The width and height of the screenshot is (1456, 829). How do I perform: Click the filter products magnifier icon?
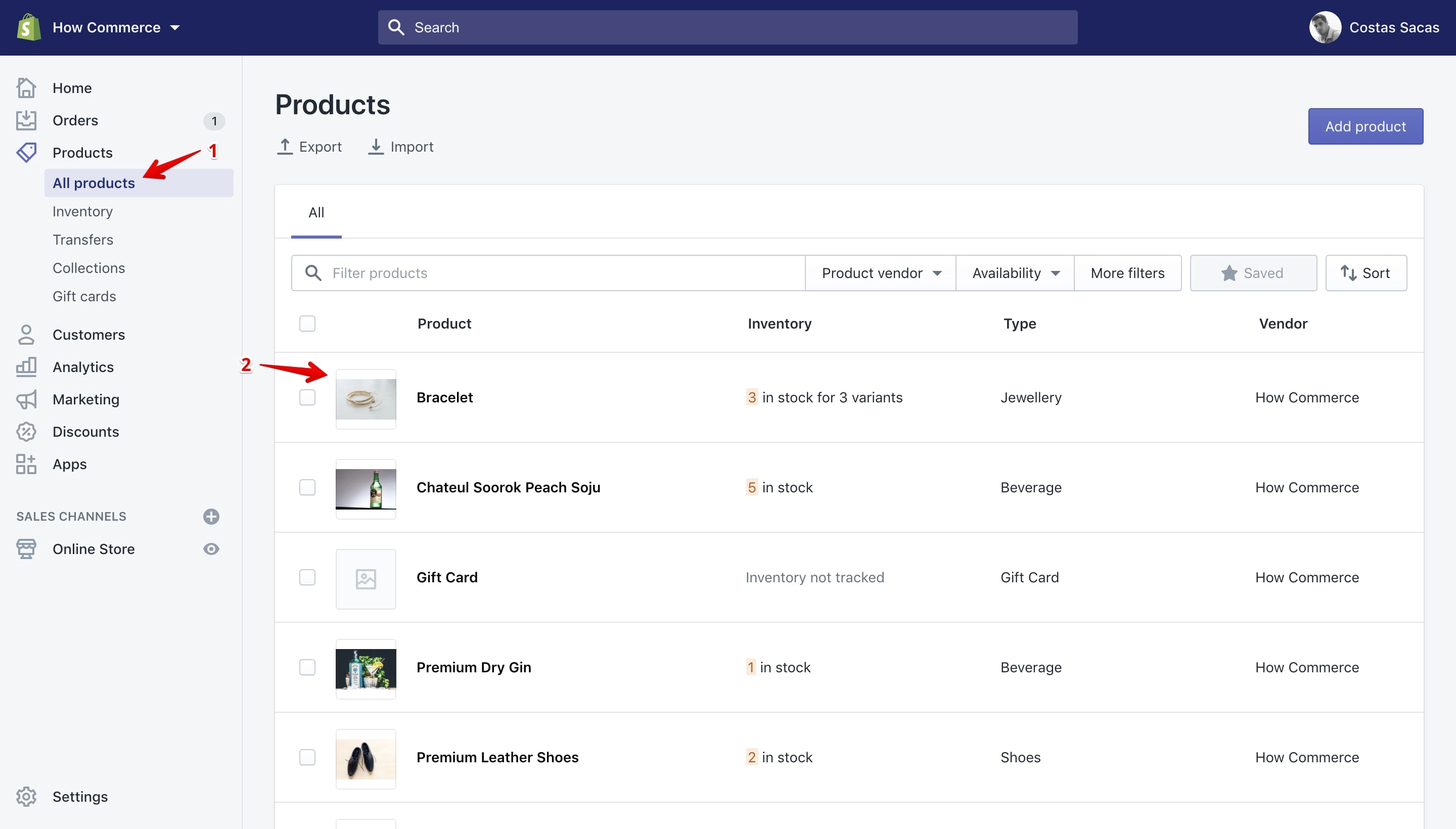[313, 273]
